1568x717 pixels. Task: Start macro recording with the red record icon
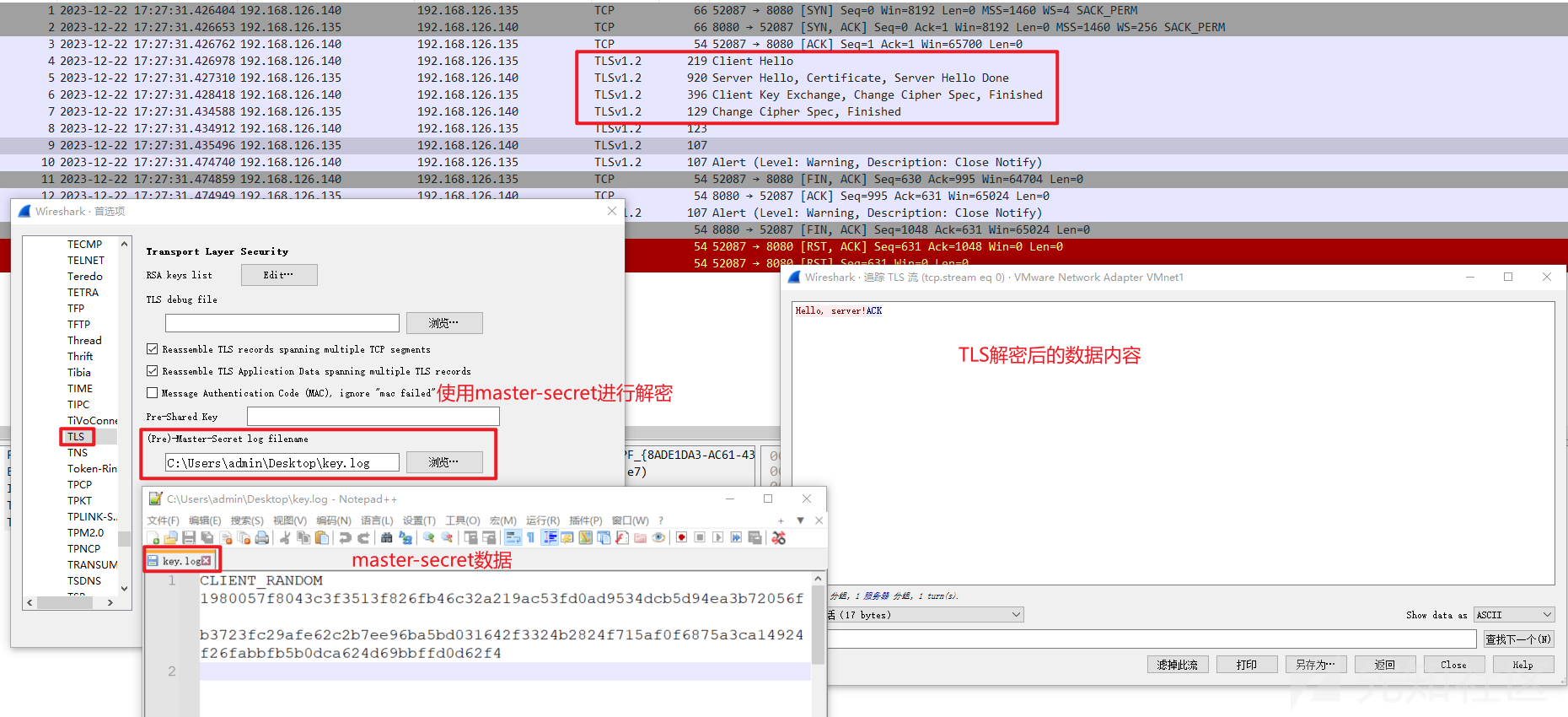[681, 537]
